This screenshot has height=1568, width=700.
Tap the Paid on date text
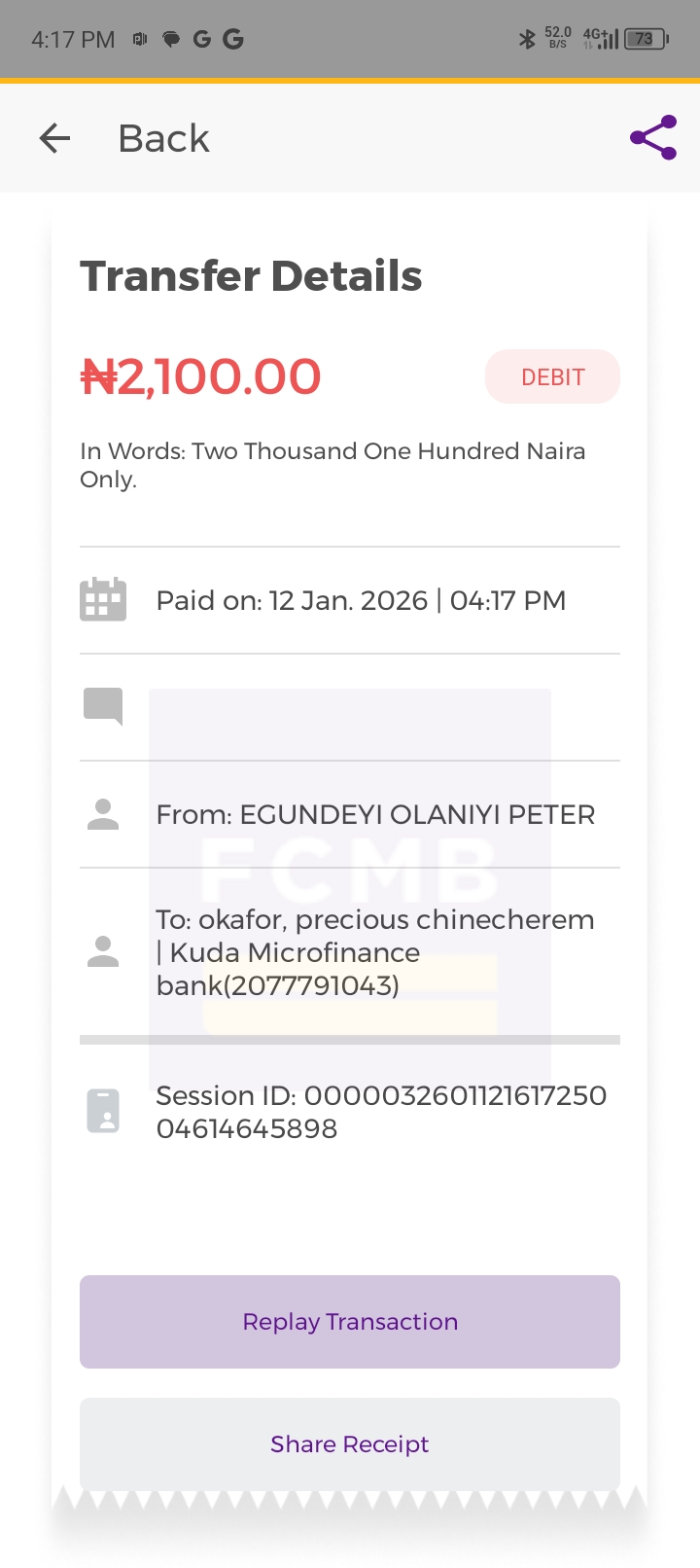[x=361, y=600]
